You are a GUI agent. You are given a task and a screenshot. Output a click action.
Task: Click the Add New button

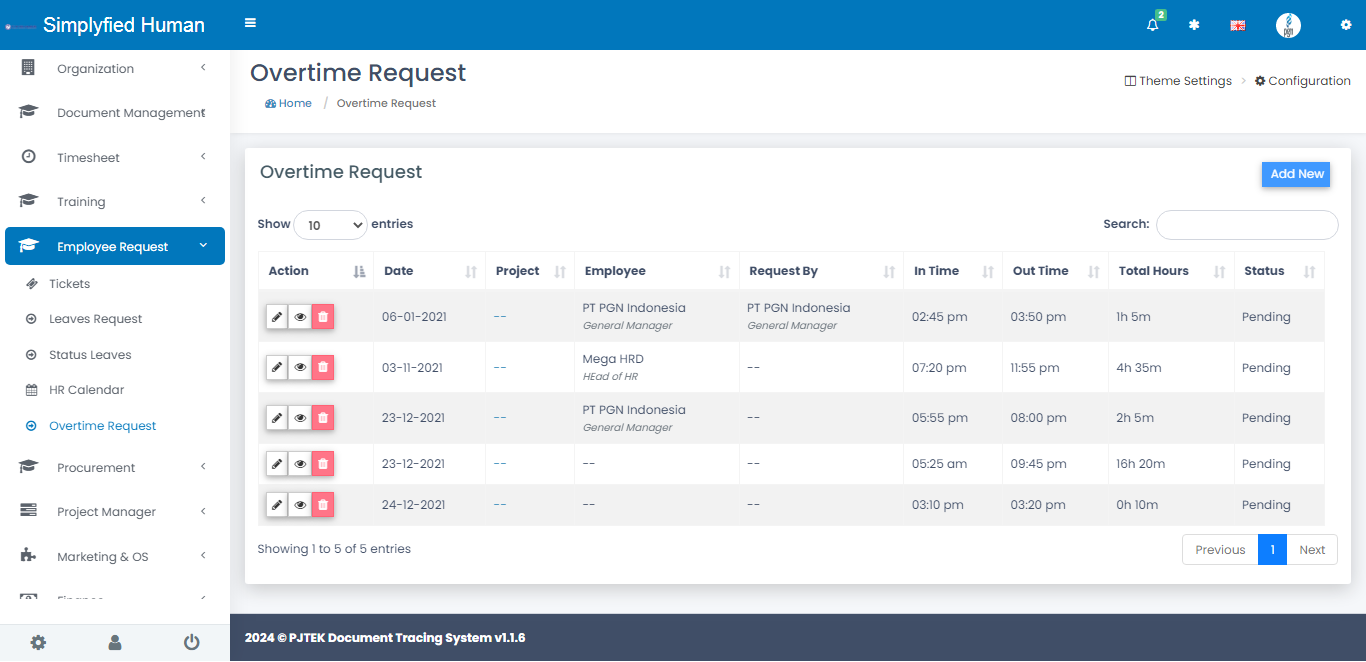(x=1295, y=174)
